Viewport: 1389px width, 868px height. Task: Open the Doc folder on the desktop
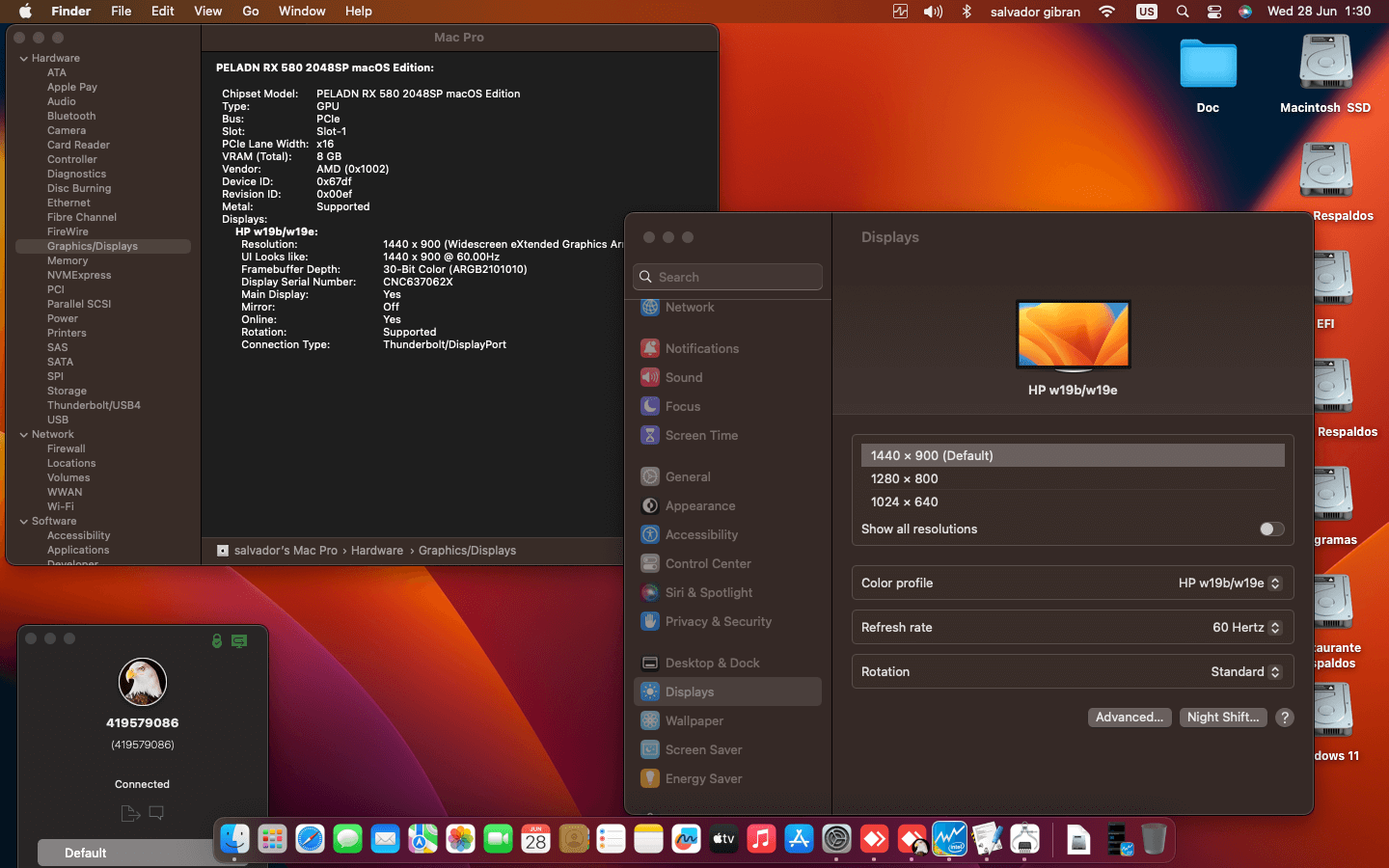[1208, 75]
